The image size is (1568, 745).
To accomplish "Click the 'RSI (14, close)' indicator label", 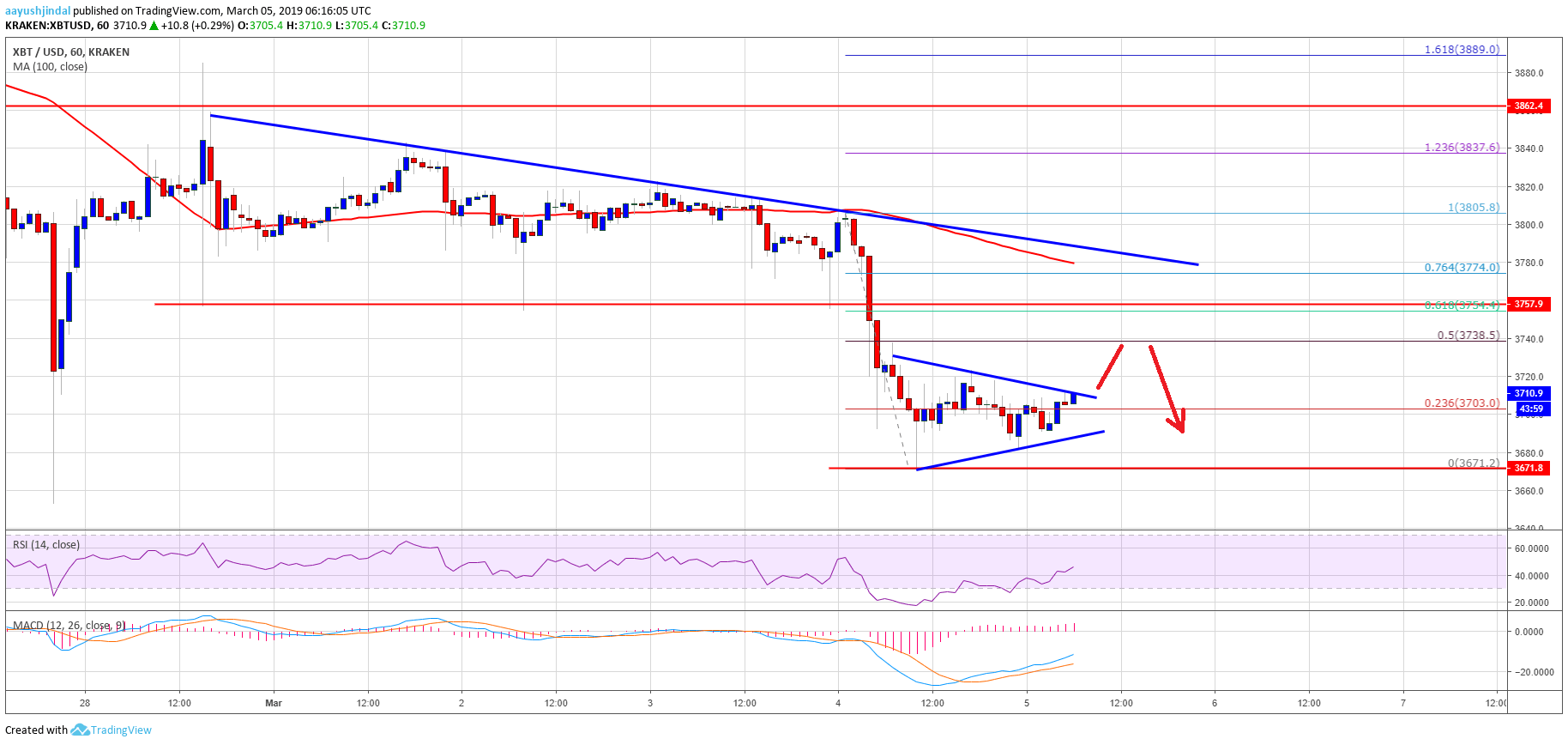I will 46,544.
